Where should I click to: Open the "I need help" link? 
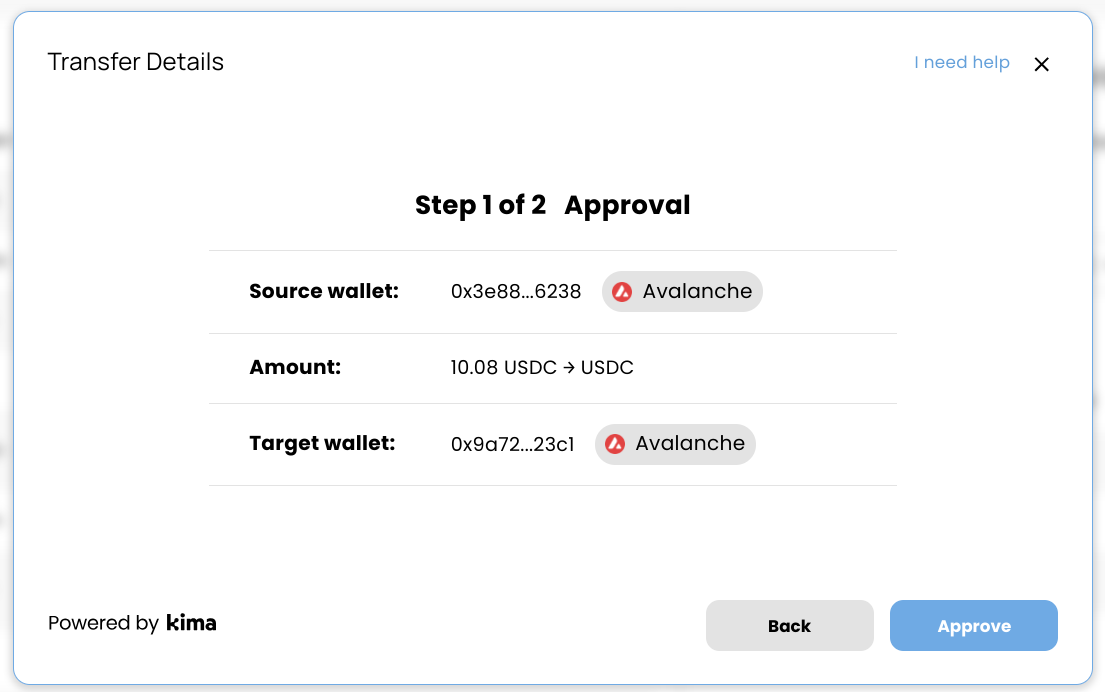click(961, 63)
